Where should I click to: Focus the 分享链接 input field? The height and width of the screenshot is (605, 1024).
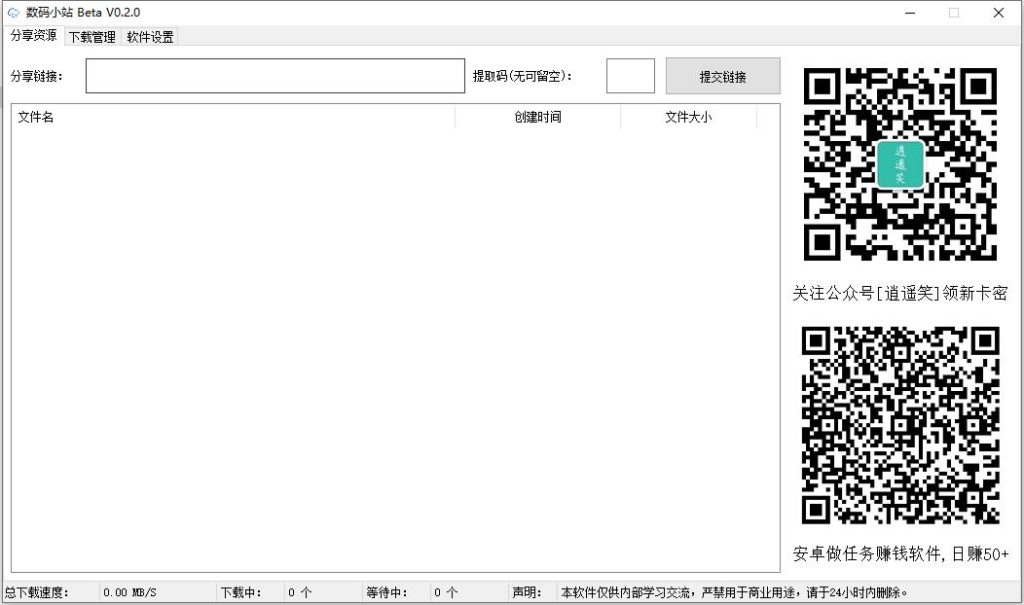point(275,76)
